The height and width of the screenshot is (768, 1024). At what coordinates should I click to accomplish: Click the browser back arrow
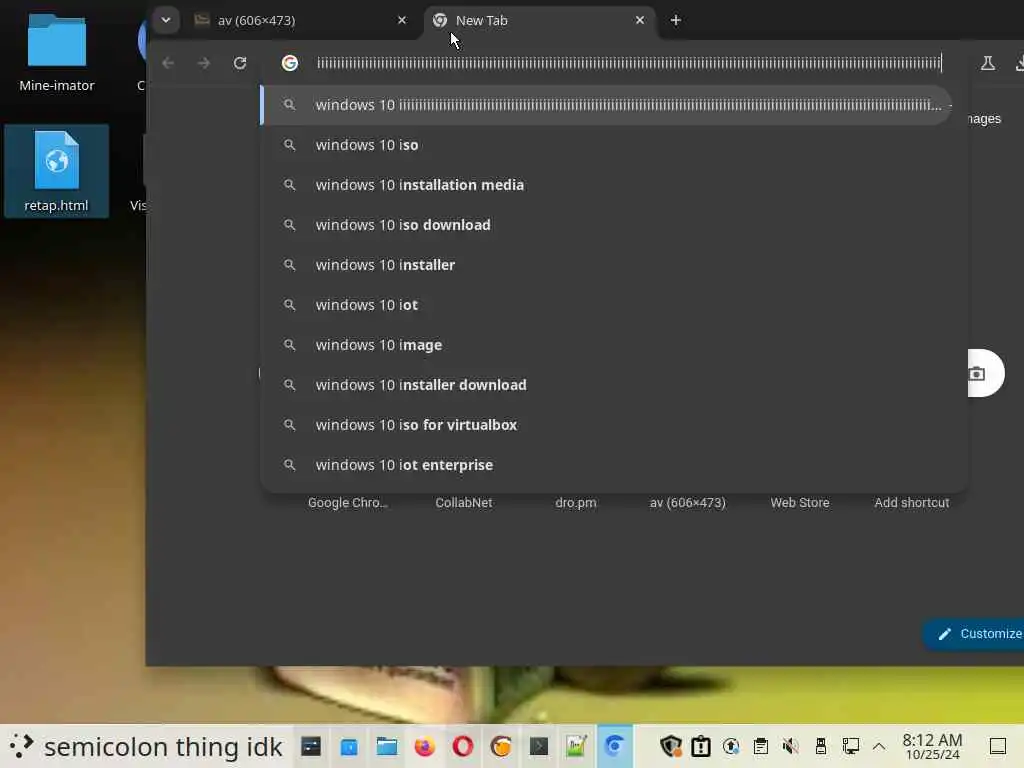pyautogui.click(x=168, y=63)
